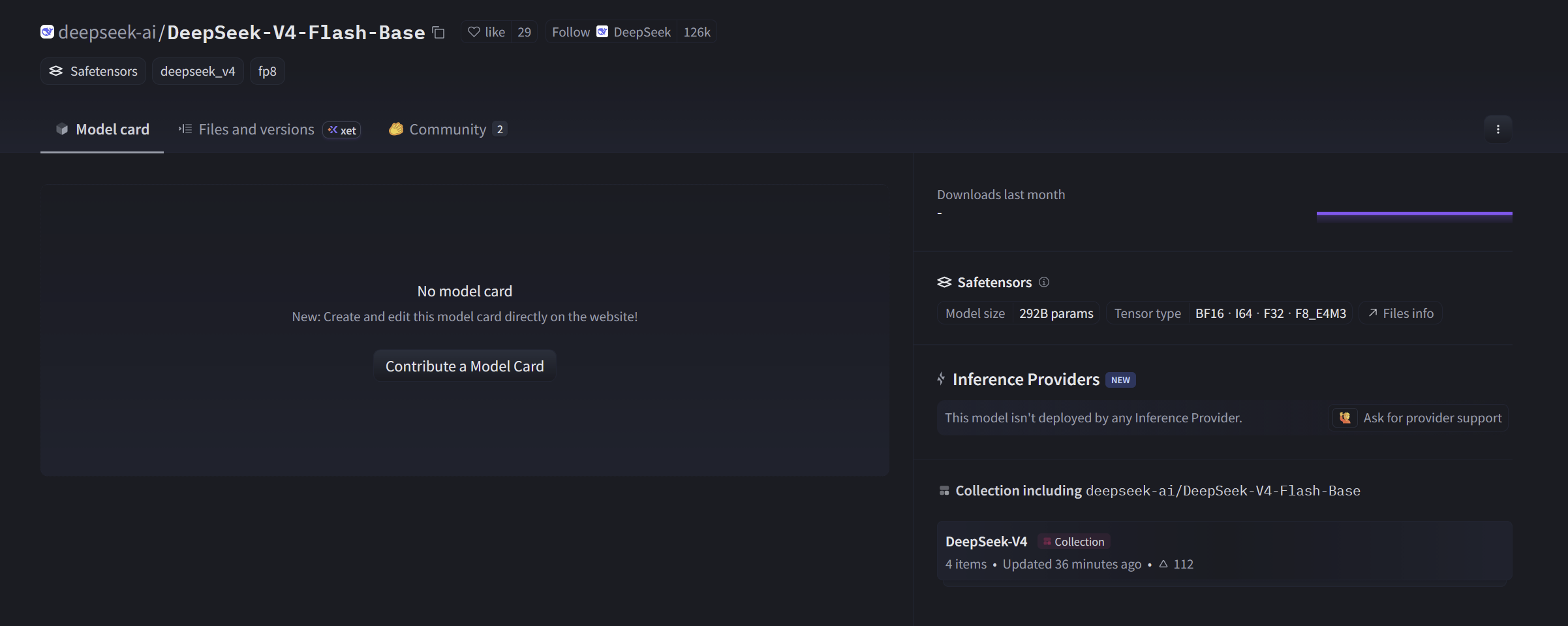
Task: Open the Safetensors info circle icon
Action: click(1044, 282)
